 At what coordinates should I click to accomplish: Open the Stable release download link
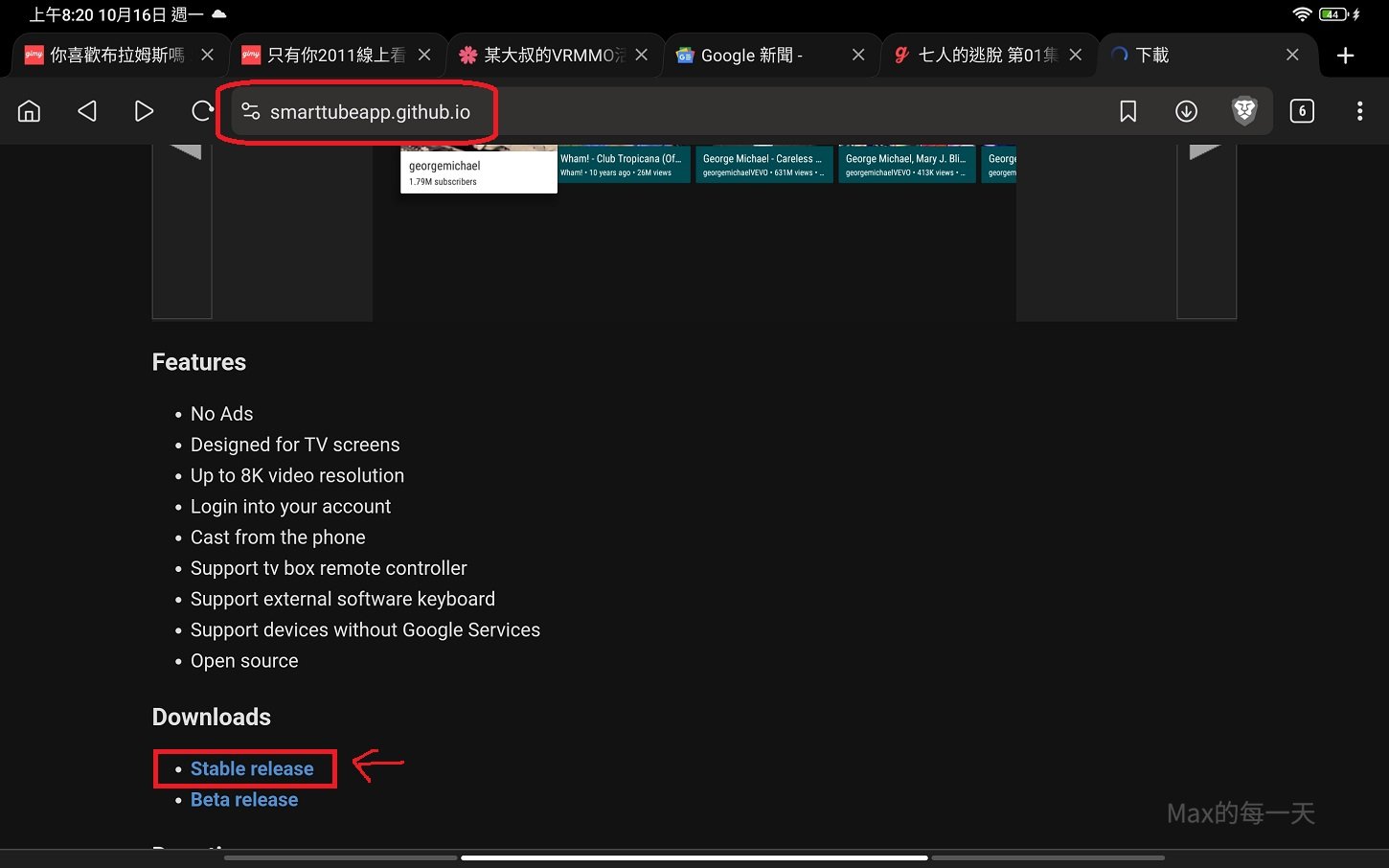tap(251, 767)
